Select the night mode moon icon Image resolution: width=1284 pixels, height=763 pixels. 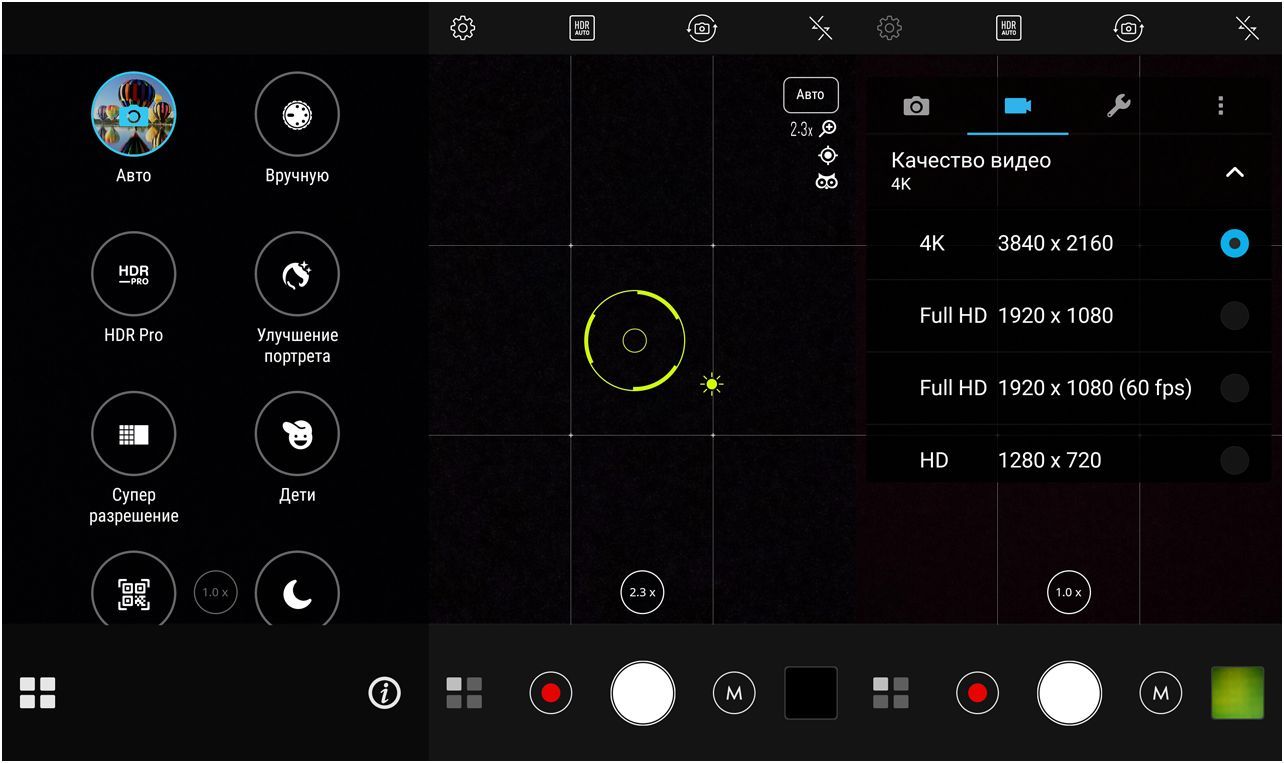297,594
